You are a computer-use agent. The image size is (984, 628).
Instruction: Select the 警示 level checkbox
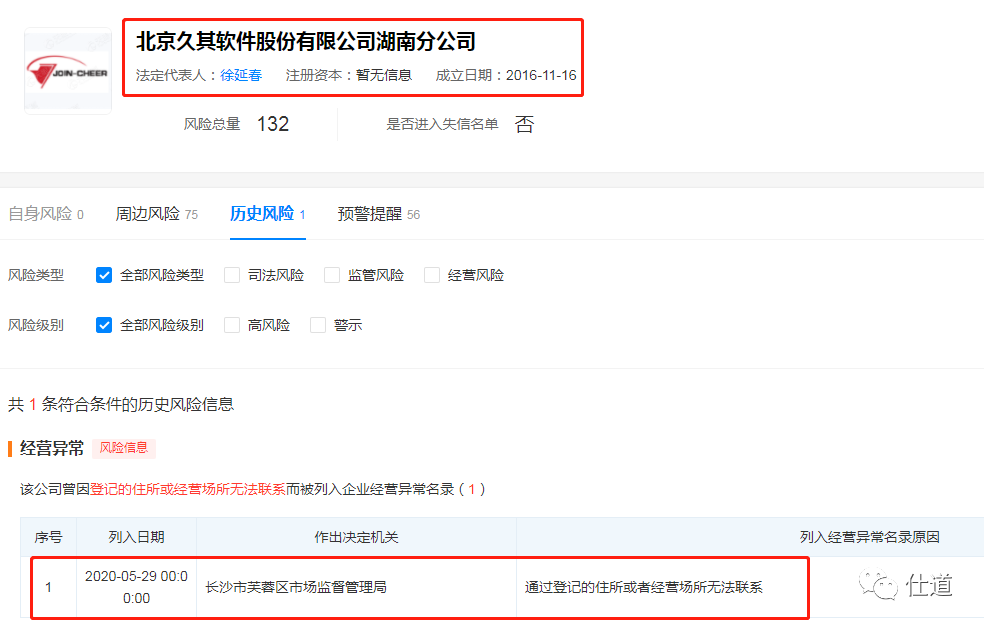point(318,325)
